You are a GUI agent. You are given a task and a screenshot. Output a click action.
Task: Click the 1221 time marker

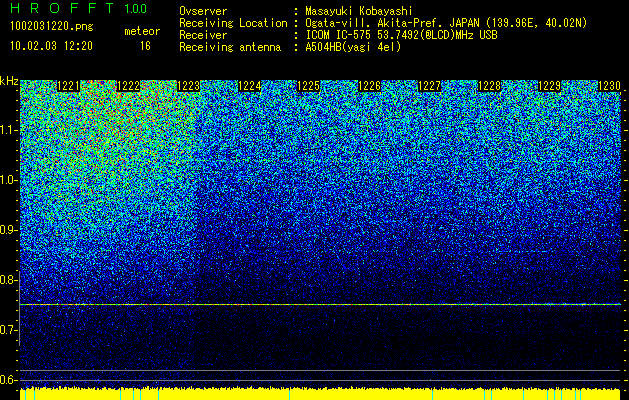tap(69, 86)
